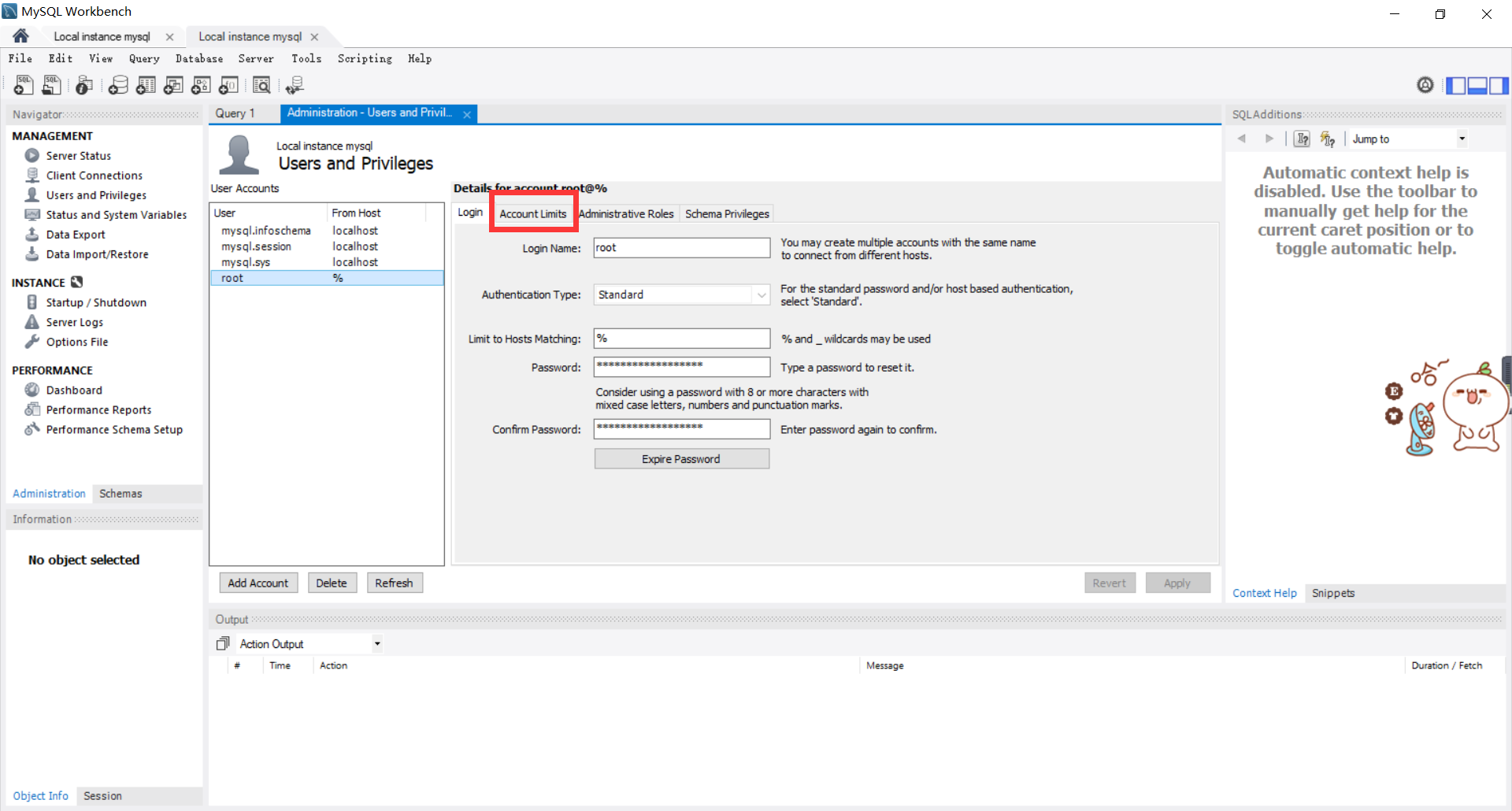Select the root user account row

click(326, 278)
